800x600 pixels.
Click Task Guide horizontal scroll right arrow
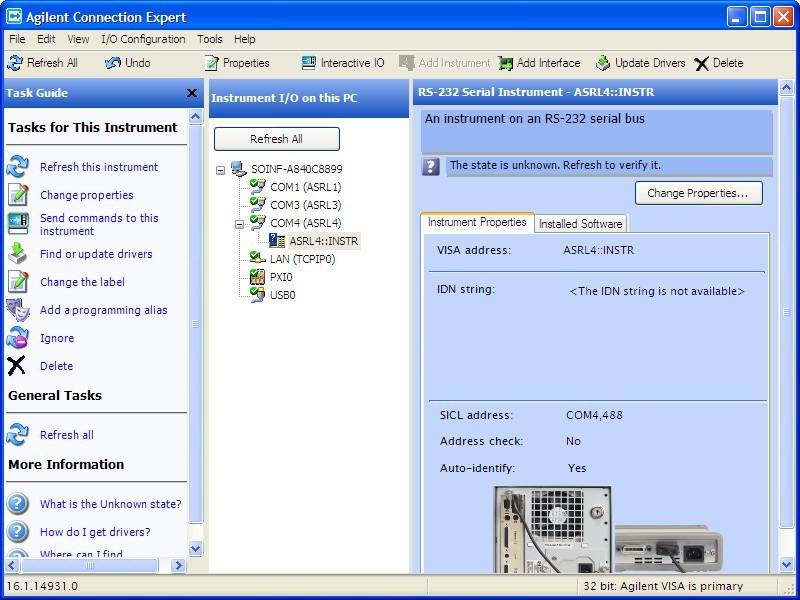[x=178, y=565]
